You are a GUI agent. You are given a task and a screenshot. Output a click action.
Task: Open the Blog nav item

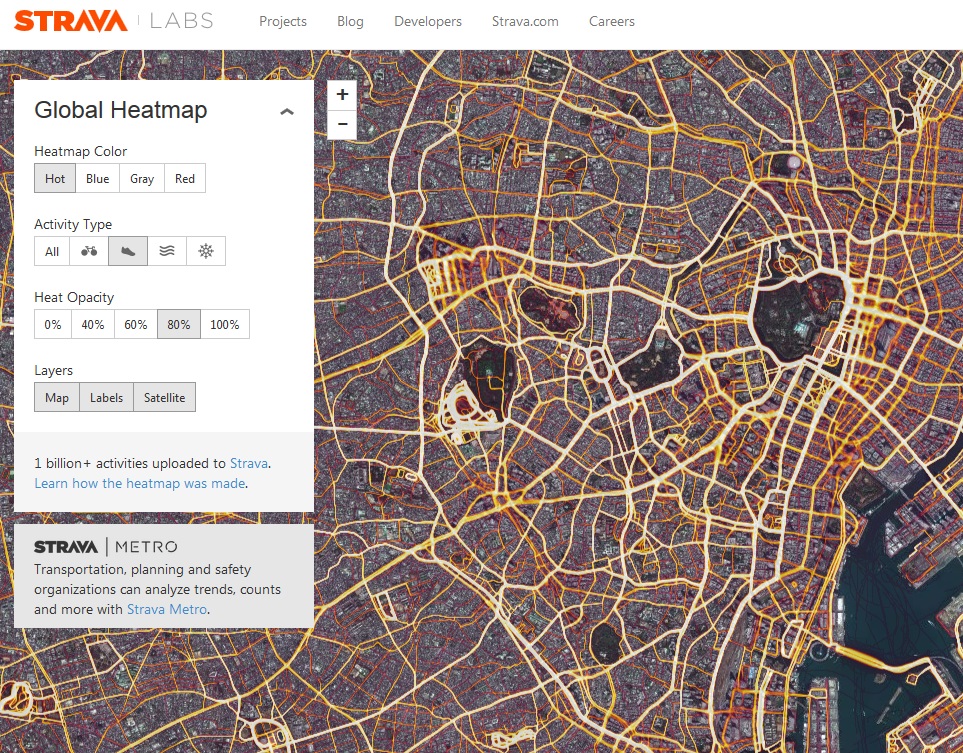pos(350,21)
